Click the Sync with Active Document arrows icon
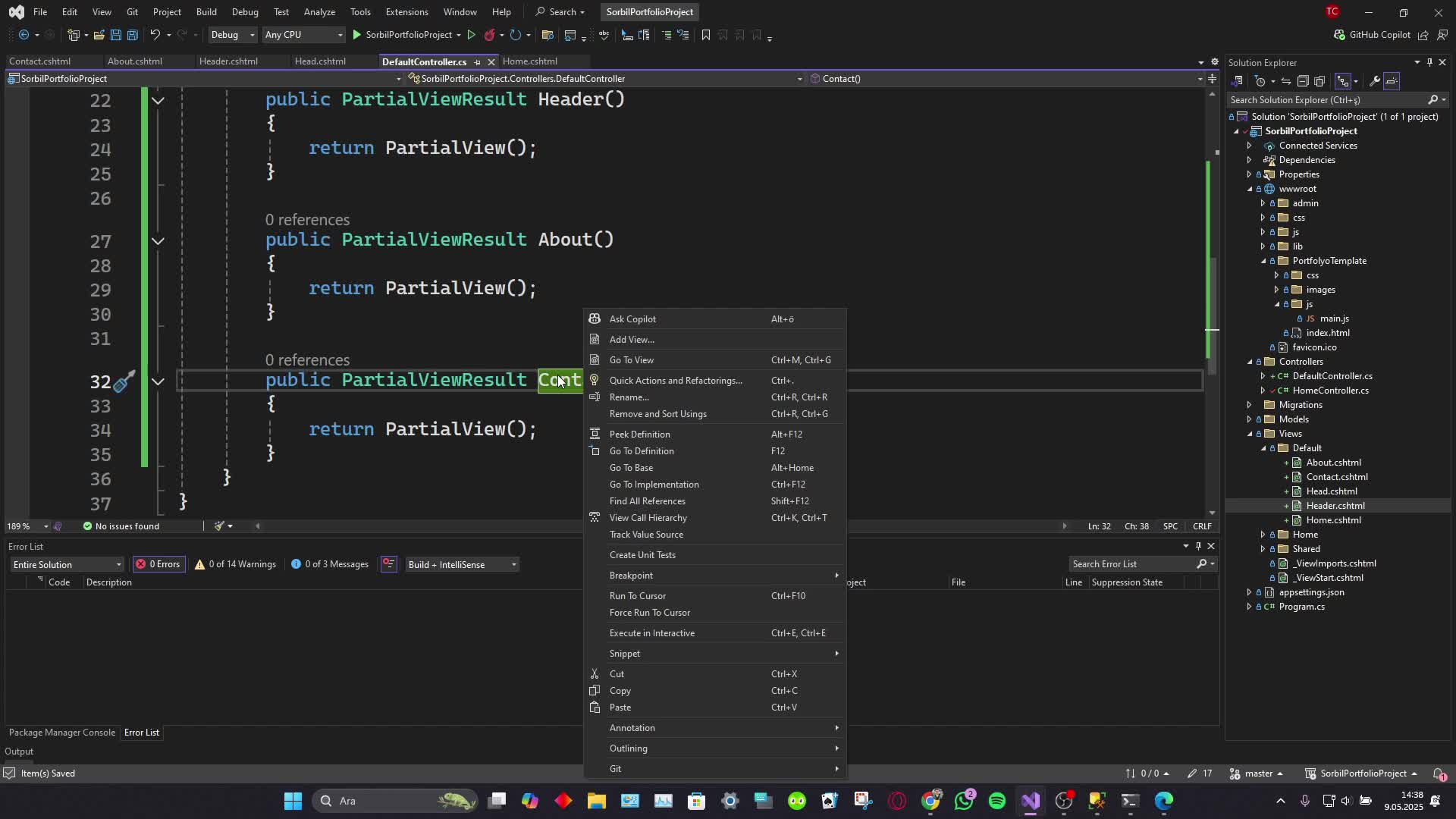The width and height of the screenshot is (1456, 819). [x=1286, y=81]
